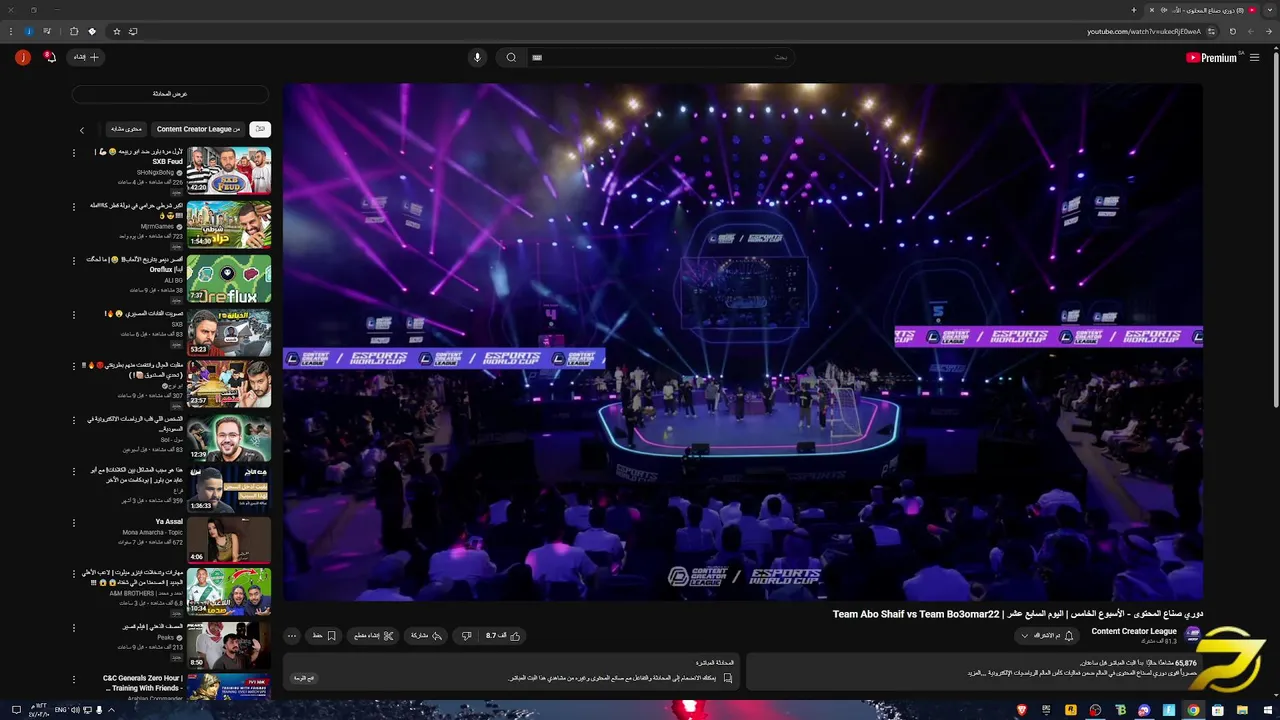
Task: Open the Peaks 8:50 video thumbnail
Action: pyautogui.click(x=229, y=646)
